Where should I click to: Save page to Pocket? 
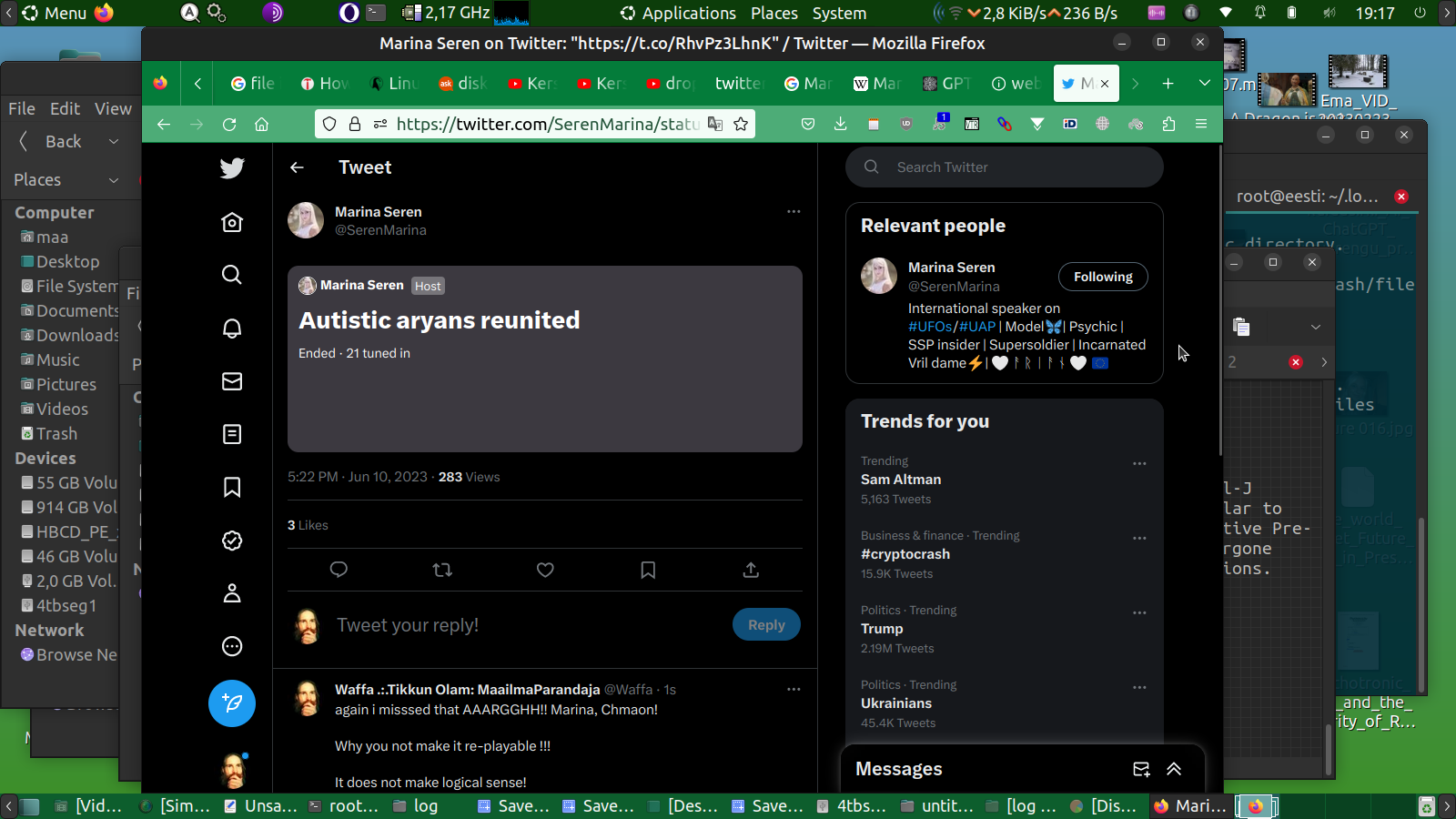(807, 124)
